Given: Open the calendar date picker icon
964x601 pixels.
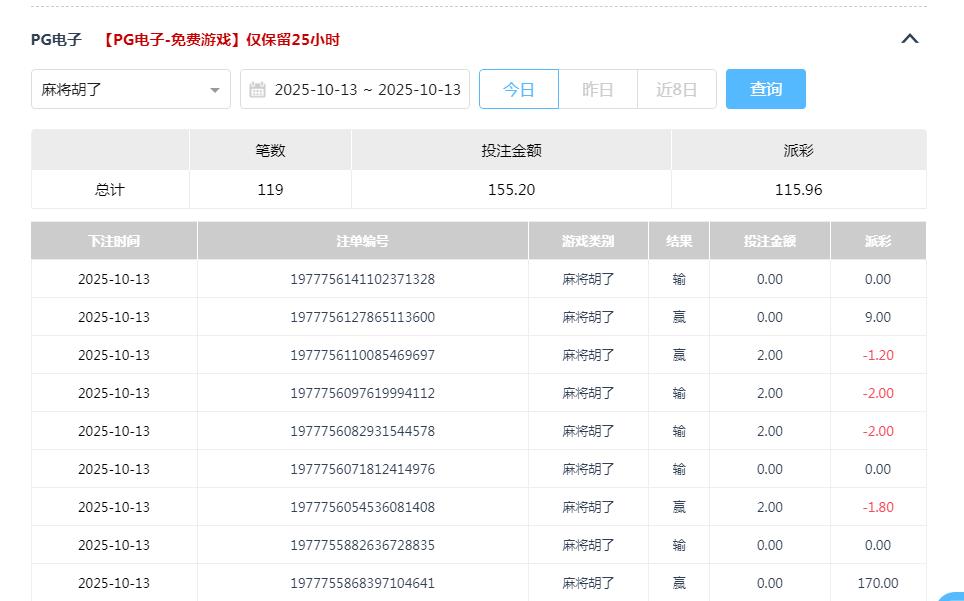Looking at the screenshot, I should pyautogui.click(x=259, y=89).
